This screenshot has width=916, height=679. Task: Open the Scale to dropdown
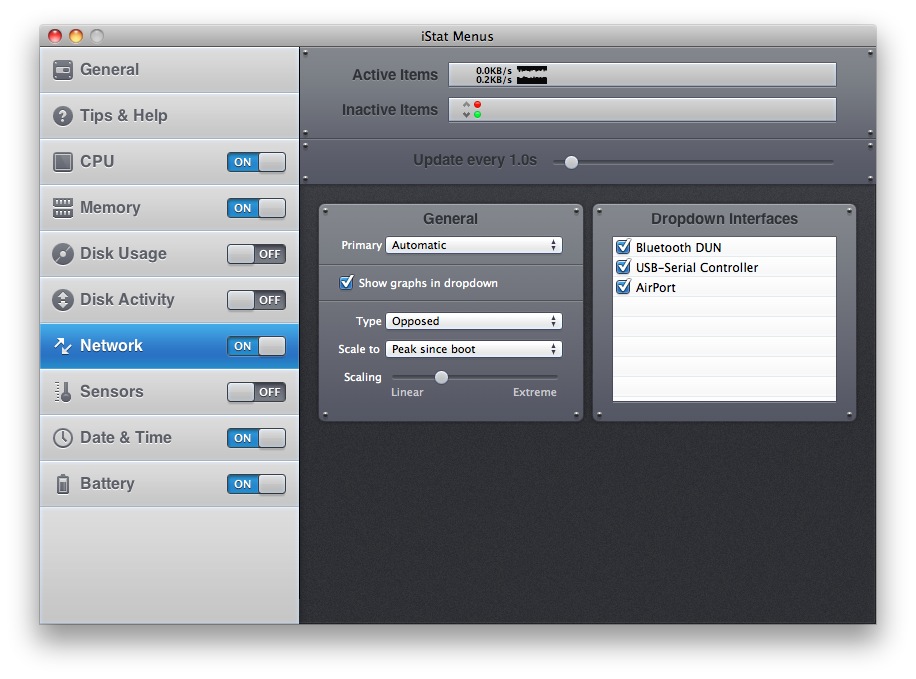point(474,348)
